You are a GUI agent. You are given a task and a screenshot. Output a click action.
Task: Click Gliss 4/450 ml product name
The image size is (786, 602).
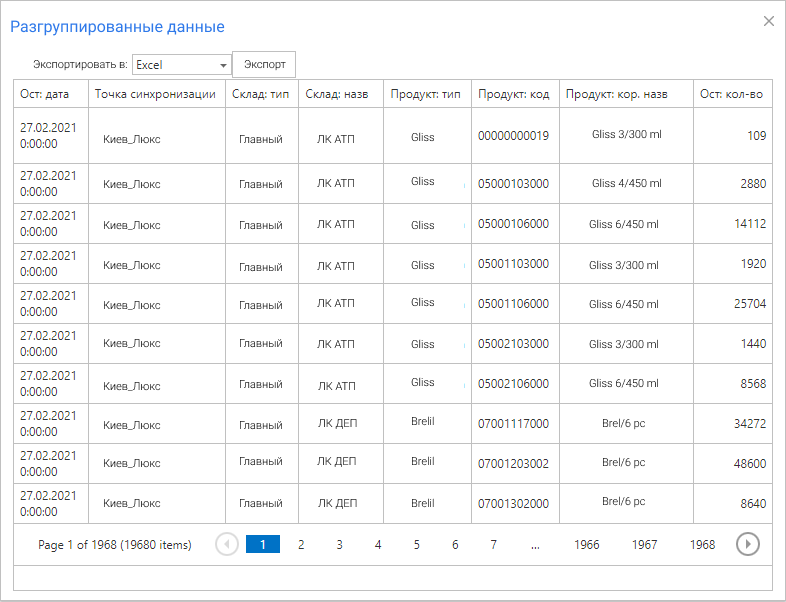[x=627, y=183]
